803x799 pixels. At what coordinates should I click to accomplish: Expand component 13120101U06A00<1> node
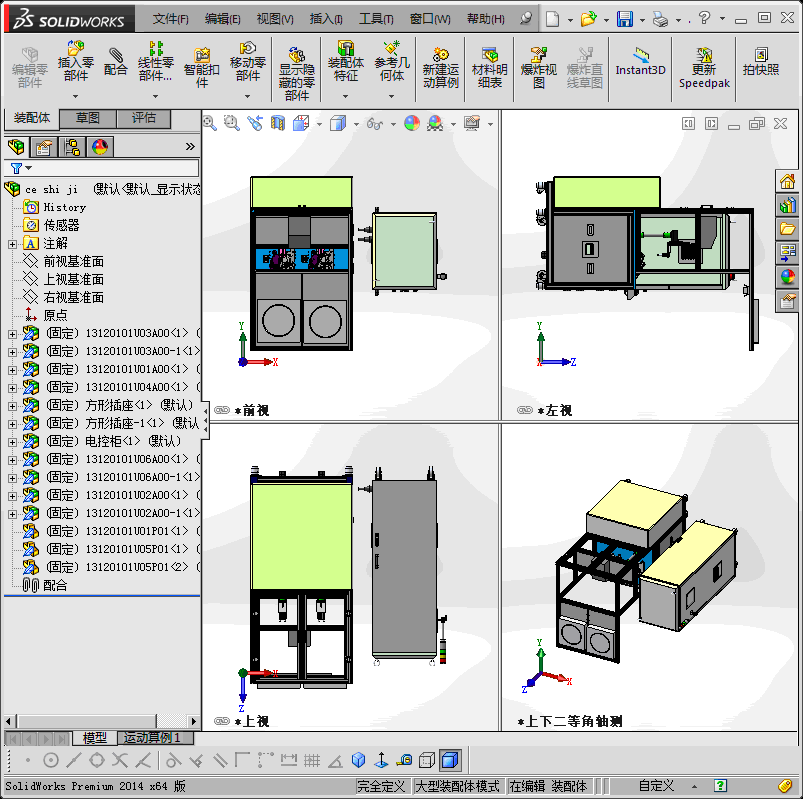point(12,460)
